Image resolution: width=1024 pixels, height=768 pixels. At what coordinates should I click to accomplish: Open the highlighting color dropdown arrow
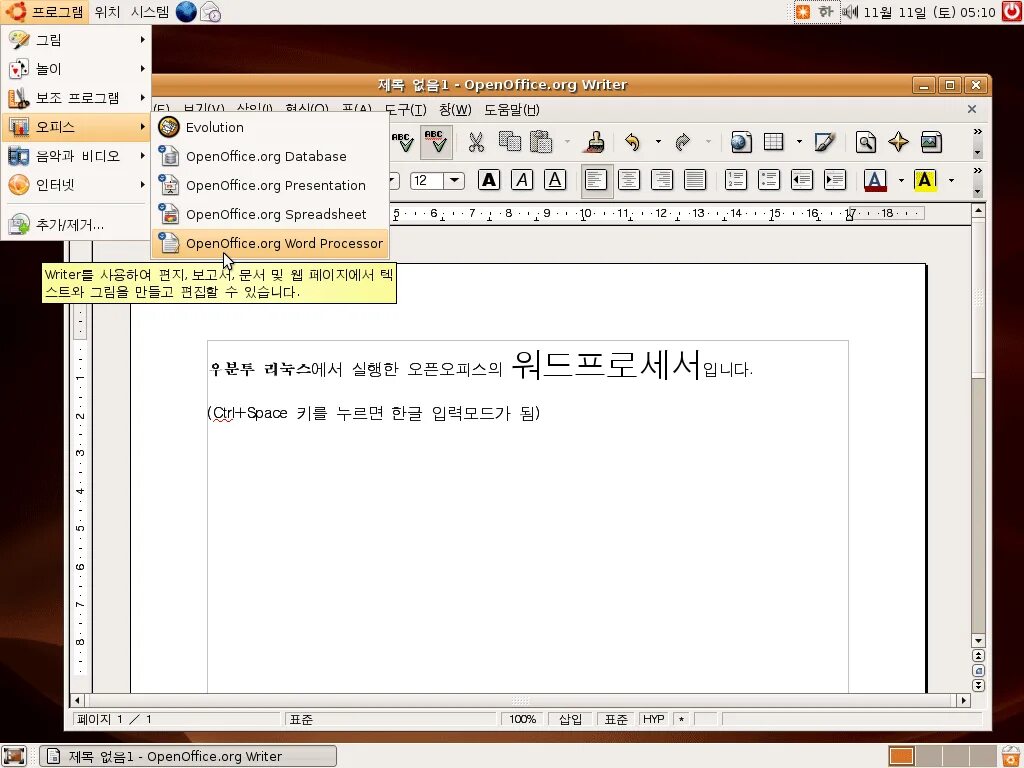tap(951, 180)
